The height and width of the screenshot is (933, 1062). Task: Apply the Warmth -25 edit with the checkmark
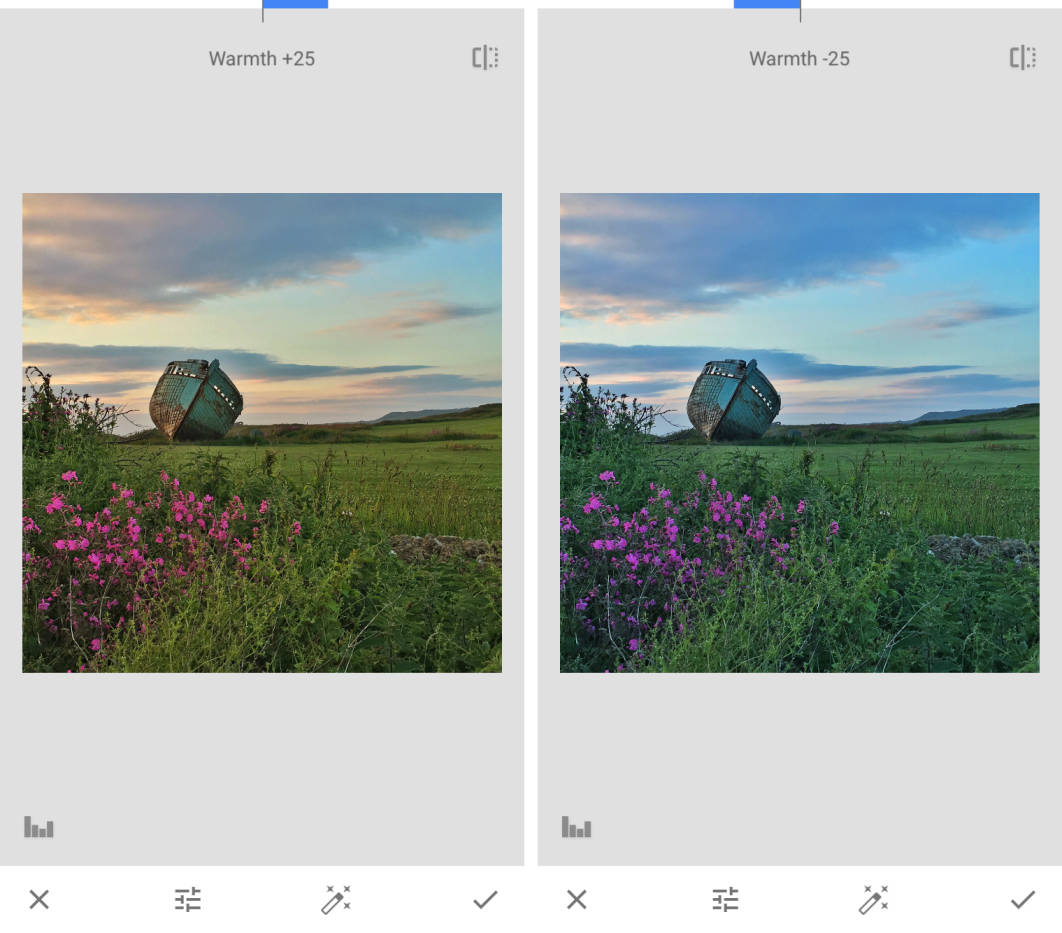click(x=1023, y=899)
